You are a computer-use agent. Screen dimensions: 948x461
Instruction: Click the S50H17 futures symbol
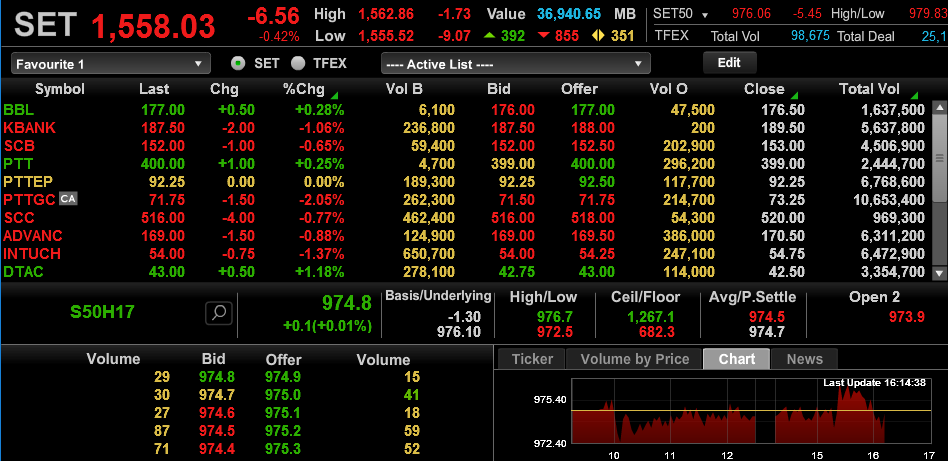(102, 312)
